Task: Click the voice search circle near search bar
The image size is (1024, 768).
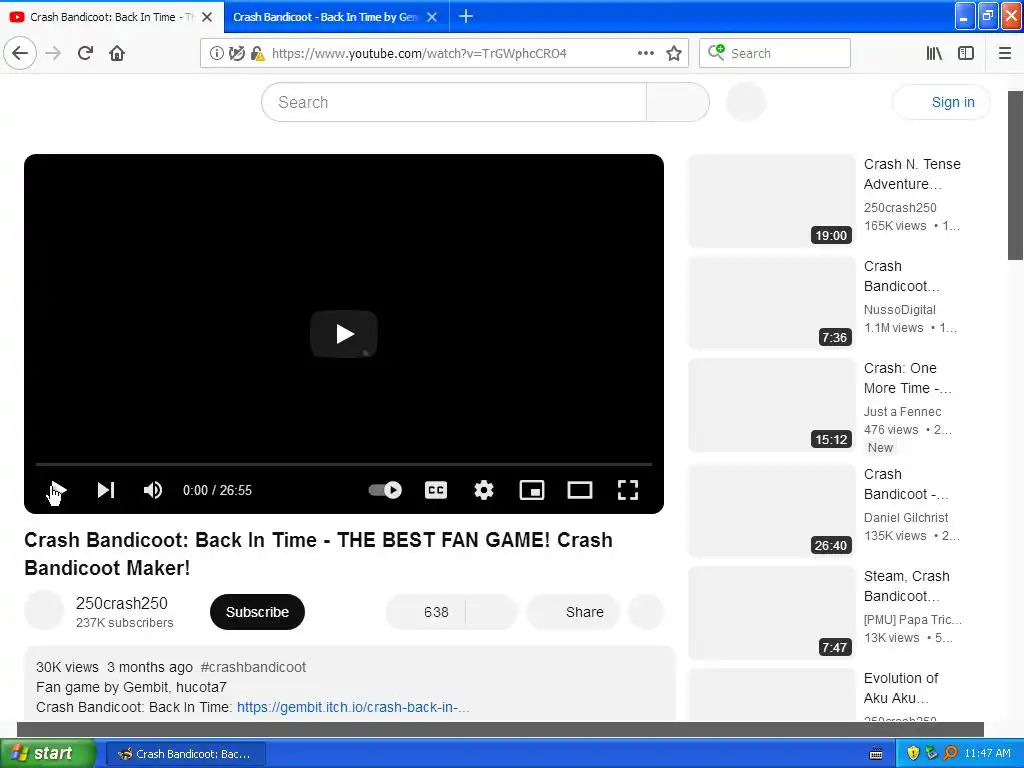Action: point(746,102)
